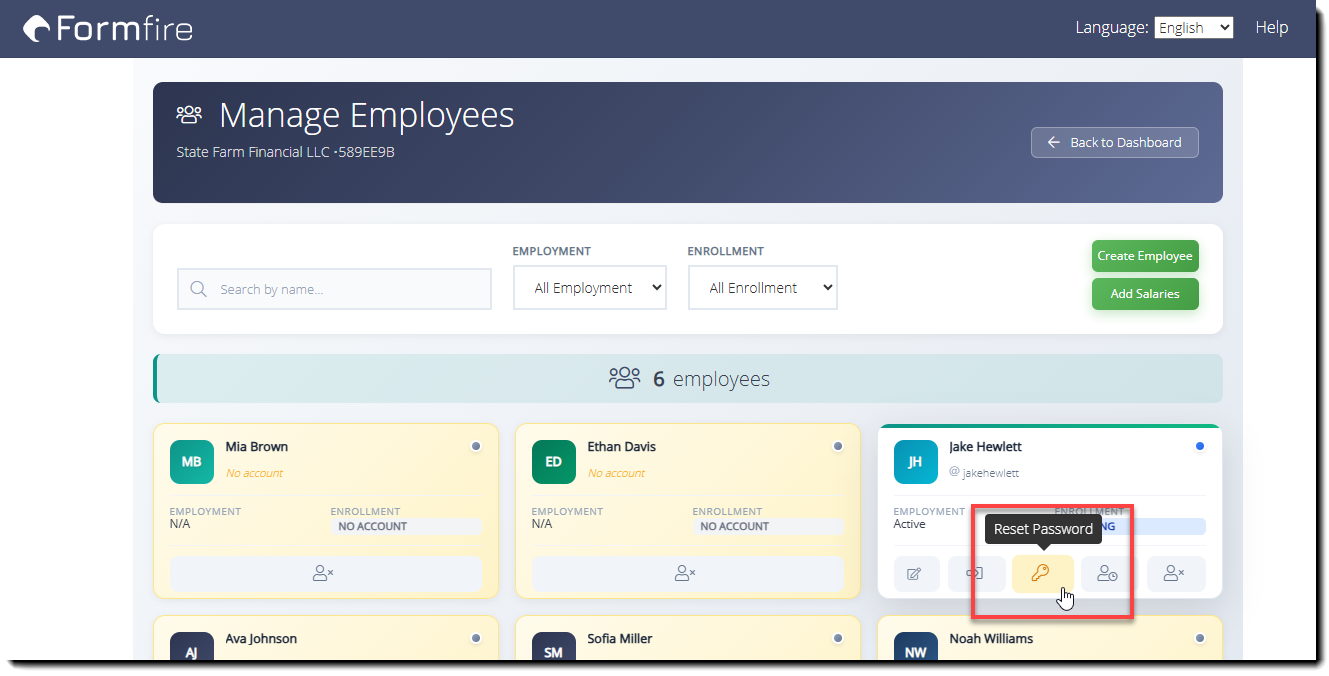The width and height of the screenshot is (1329, 676).
Task: Click remove user icon on Mia Brown card
Action: click(325, 574)
